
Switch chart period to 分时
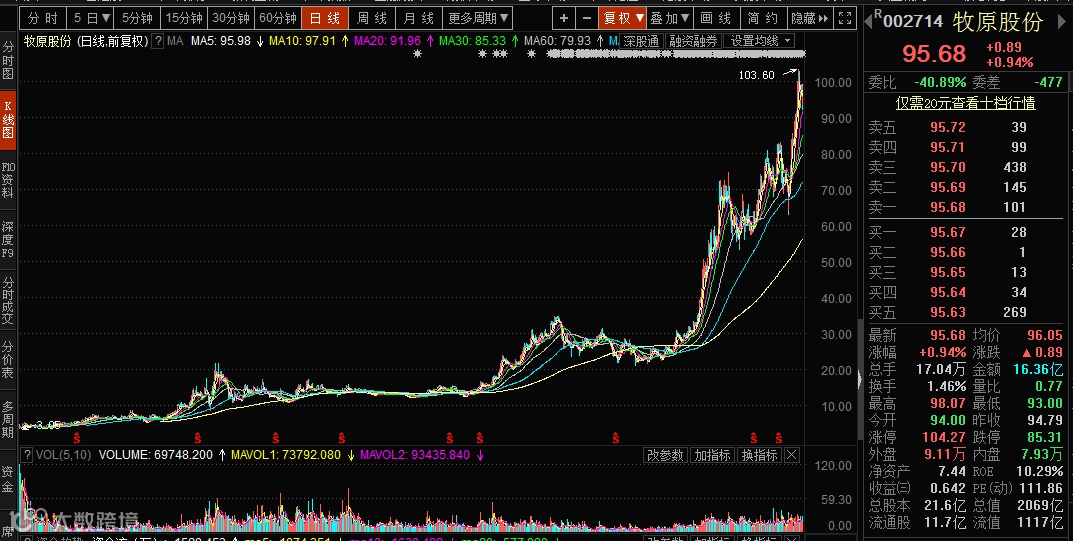point(42,18)
